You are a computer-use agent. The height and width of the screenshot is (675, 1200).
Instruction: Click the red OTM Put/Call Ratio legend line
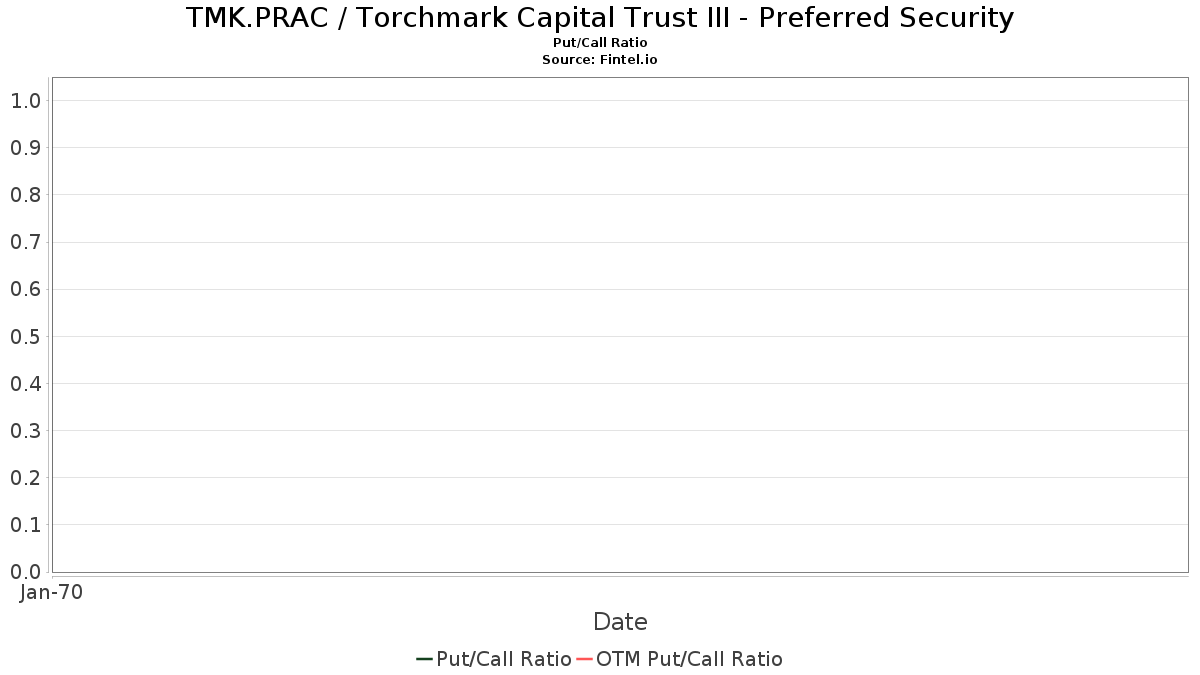[584, 659]
